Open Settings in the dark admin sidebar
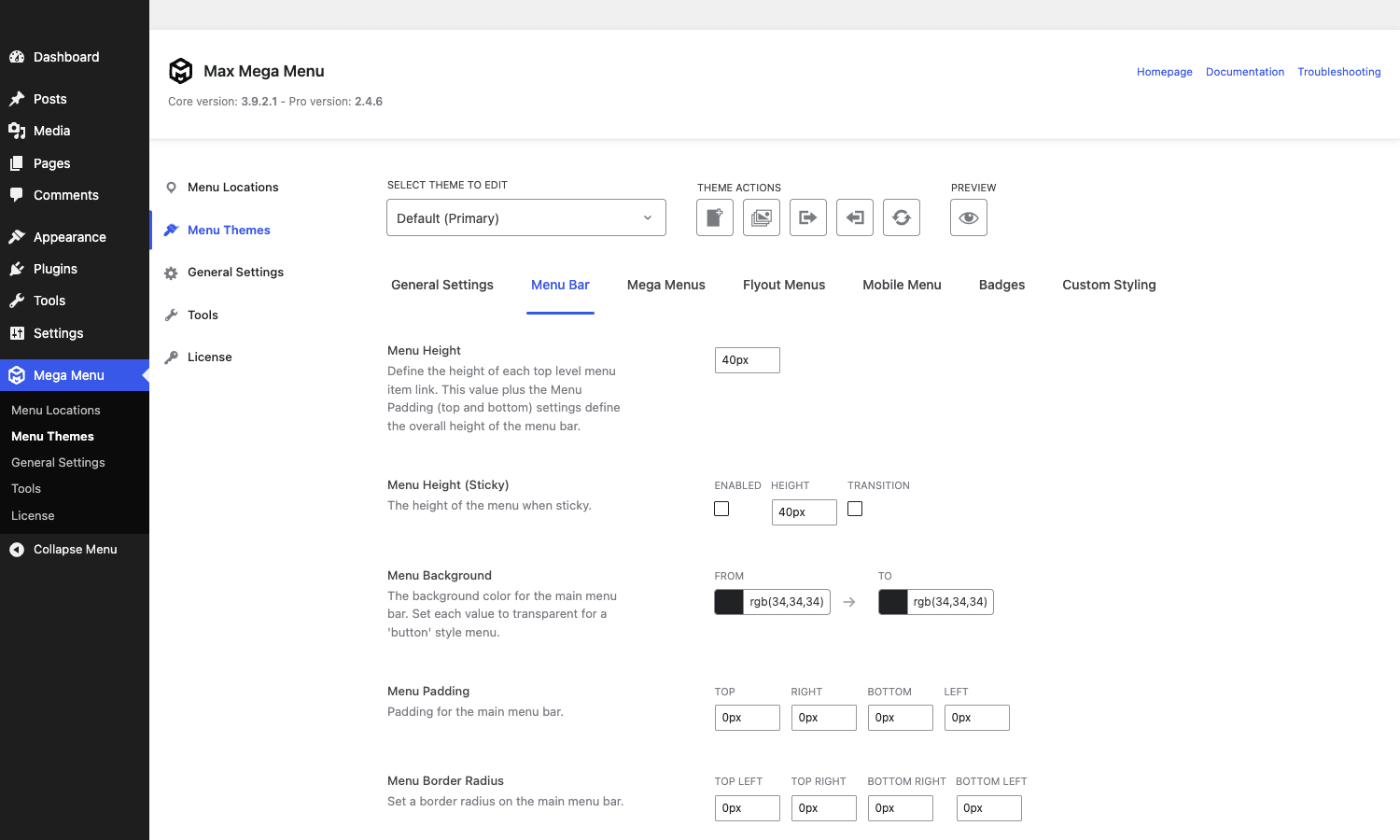Viewport: 1400px width, 840px height. (x=75, y=333)
